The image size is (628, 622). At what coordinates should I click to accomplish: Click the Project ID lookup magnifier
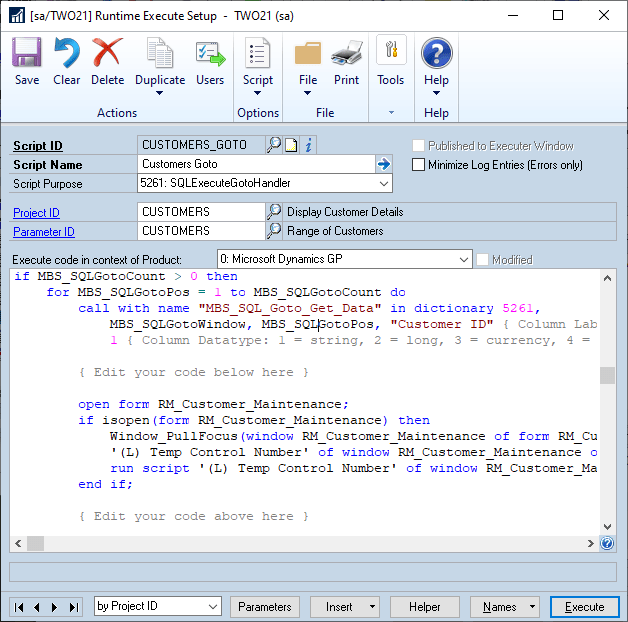tap(274, 211)
